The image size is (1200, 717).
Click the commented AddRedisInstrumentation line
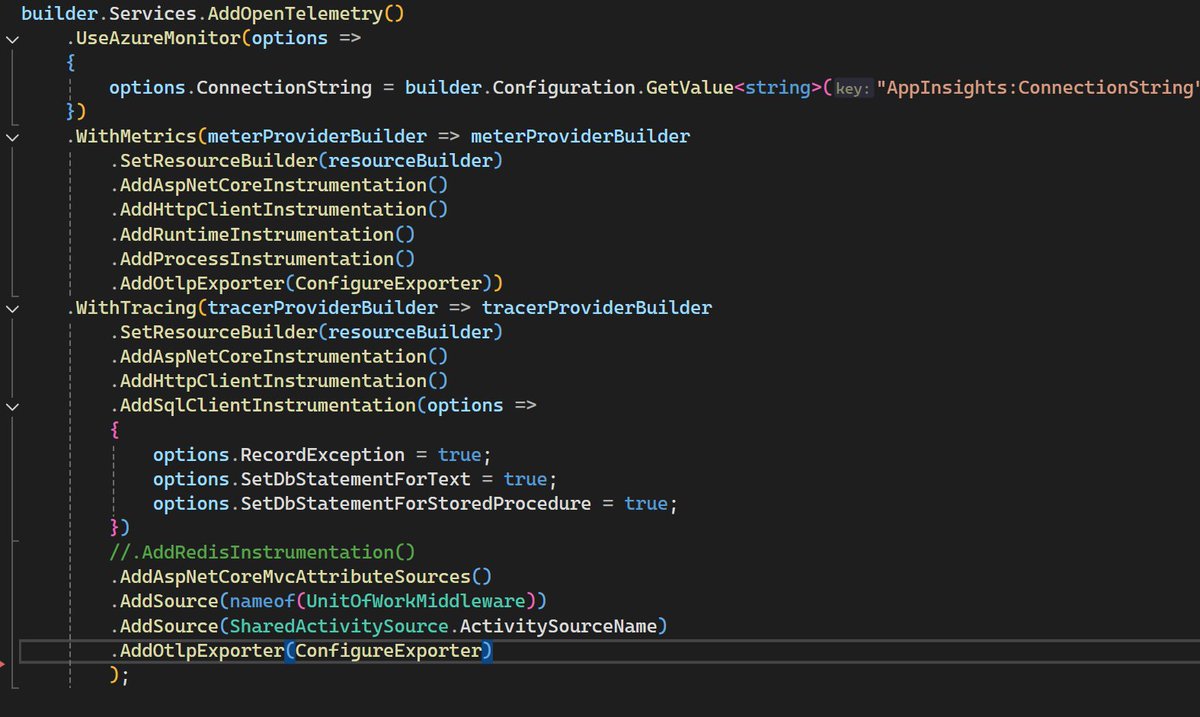point(262,552)
